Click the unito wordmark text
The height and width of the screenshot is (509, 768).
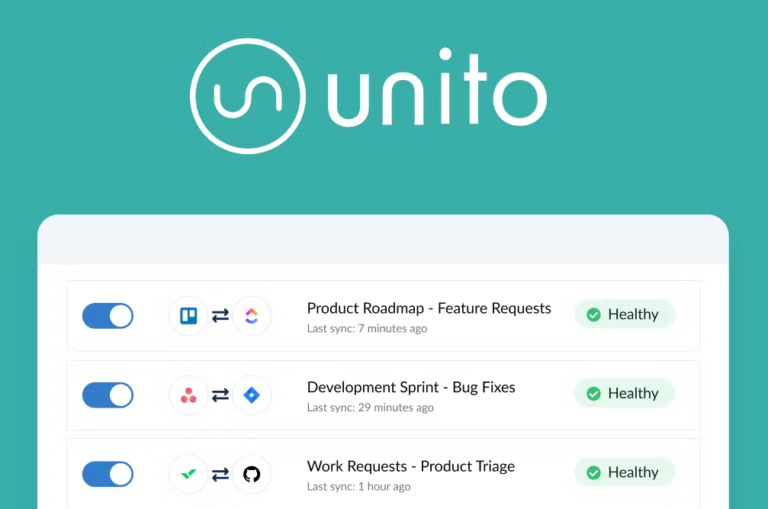(436, 95)
